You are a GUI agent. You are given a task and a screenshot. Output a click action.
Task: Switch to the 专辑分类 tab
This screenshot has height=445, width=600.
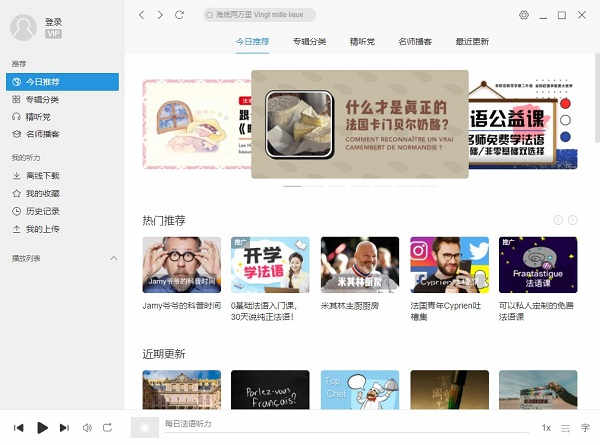tap(309, 42)
